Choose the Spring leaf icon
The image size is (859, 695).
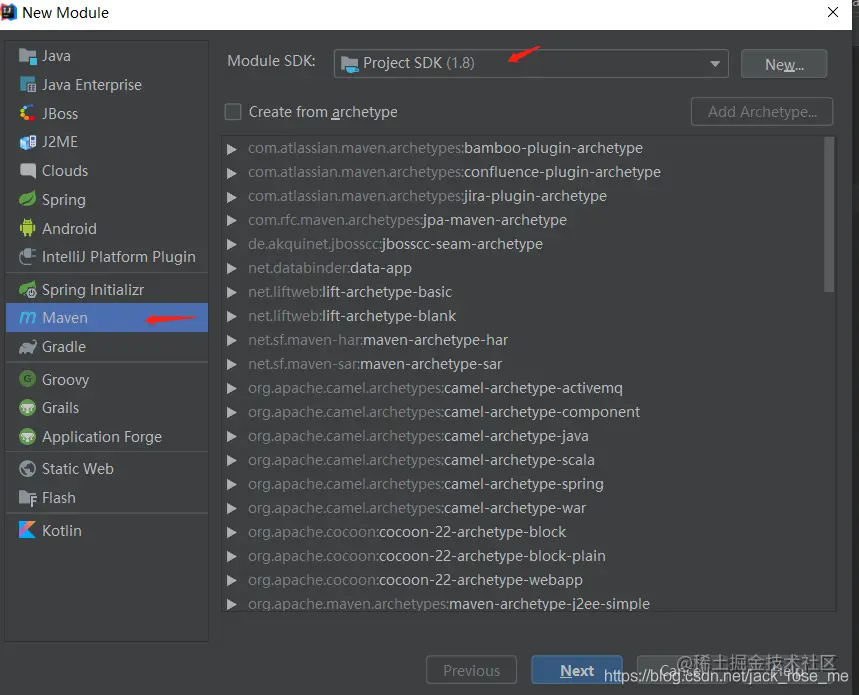click(x=27, y=199)
